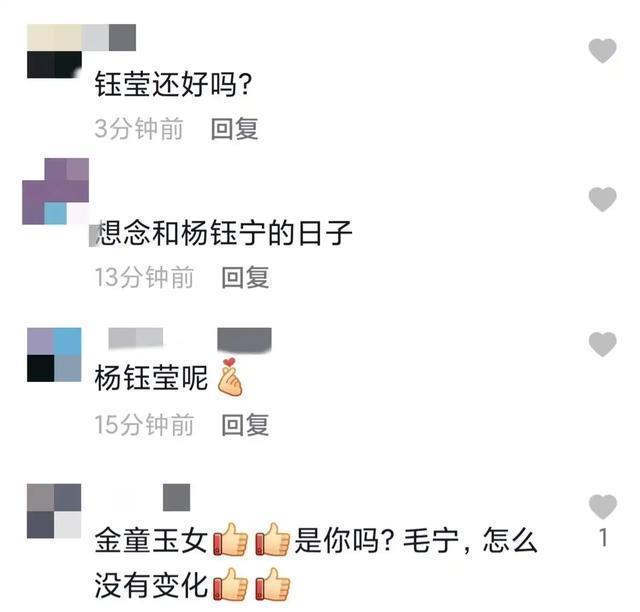Click the finger-heart emoji after "杨钰莹呢"
The height and width of the screenshot is (612, 640).
(x=230, y=377)
